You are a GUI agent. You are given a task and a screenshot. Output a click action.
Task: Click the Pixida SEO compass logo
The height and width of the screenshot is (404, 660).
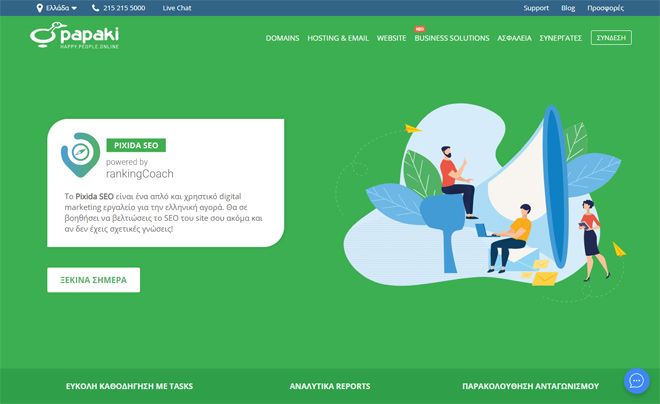(x=80, y=155)
